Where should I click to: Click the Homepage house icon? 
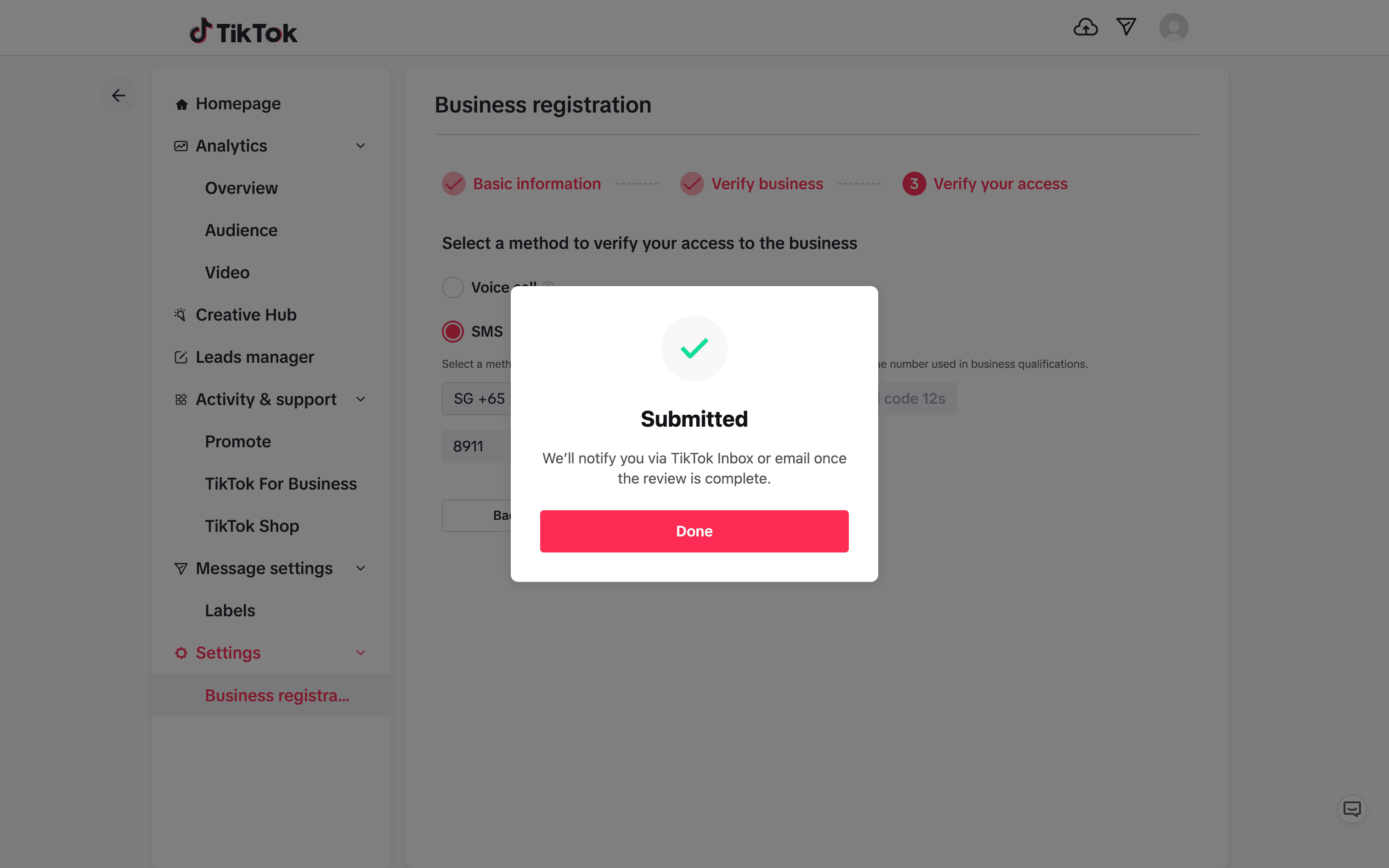(181, 105)
